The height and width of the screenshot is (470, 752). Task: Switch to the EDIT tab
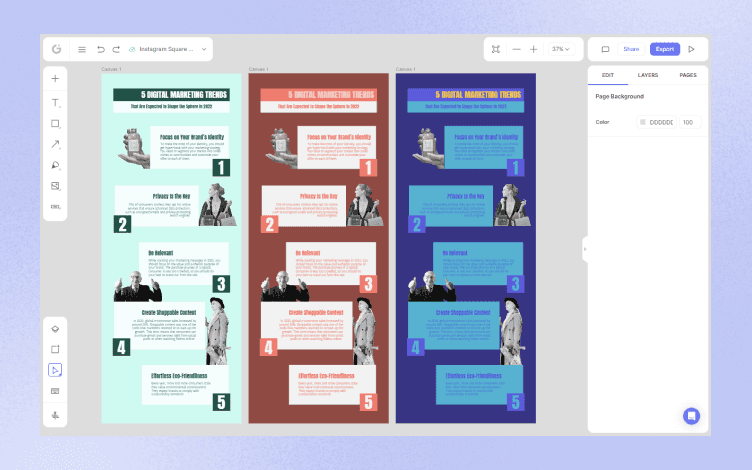[x=608, y=75]
